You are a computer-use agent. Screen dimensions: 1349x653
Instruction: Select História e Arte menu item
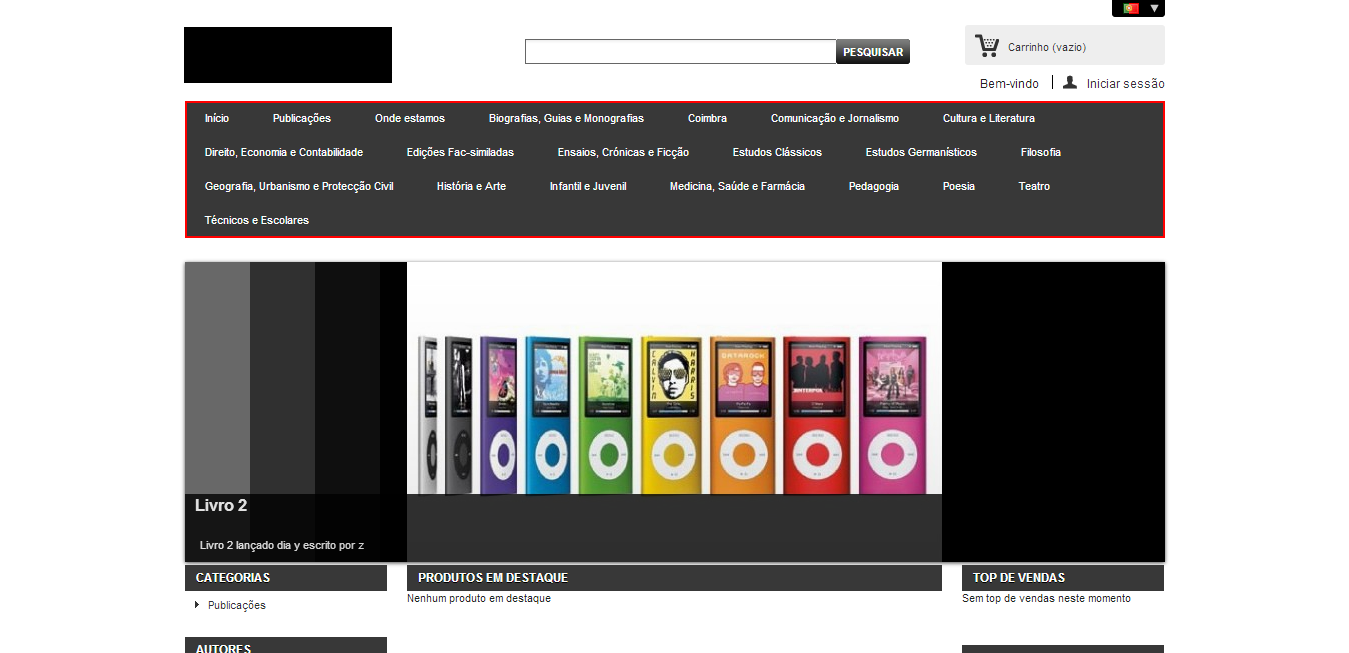pyautogui.click(x=471, y=186)
